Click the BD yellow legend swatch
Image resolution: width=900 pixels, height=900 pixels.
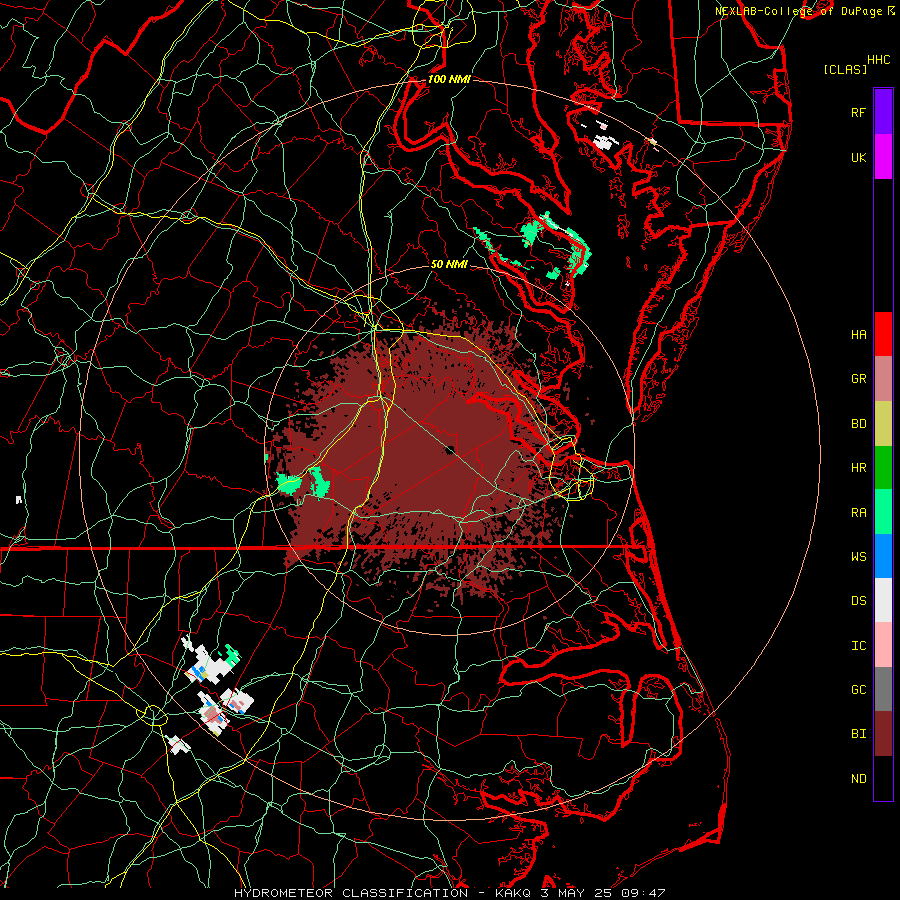[x=883, y=423]
